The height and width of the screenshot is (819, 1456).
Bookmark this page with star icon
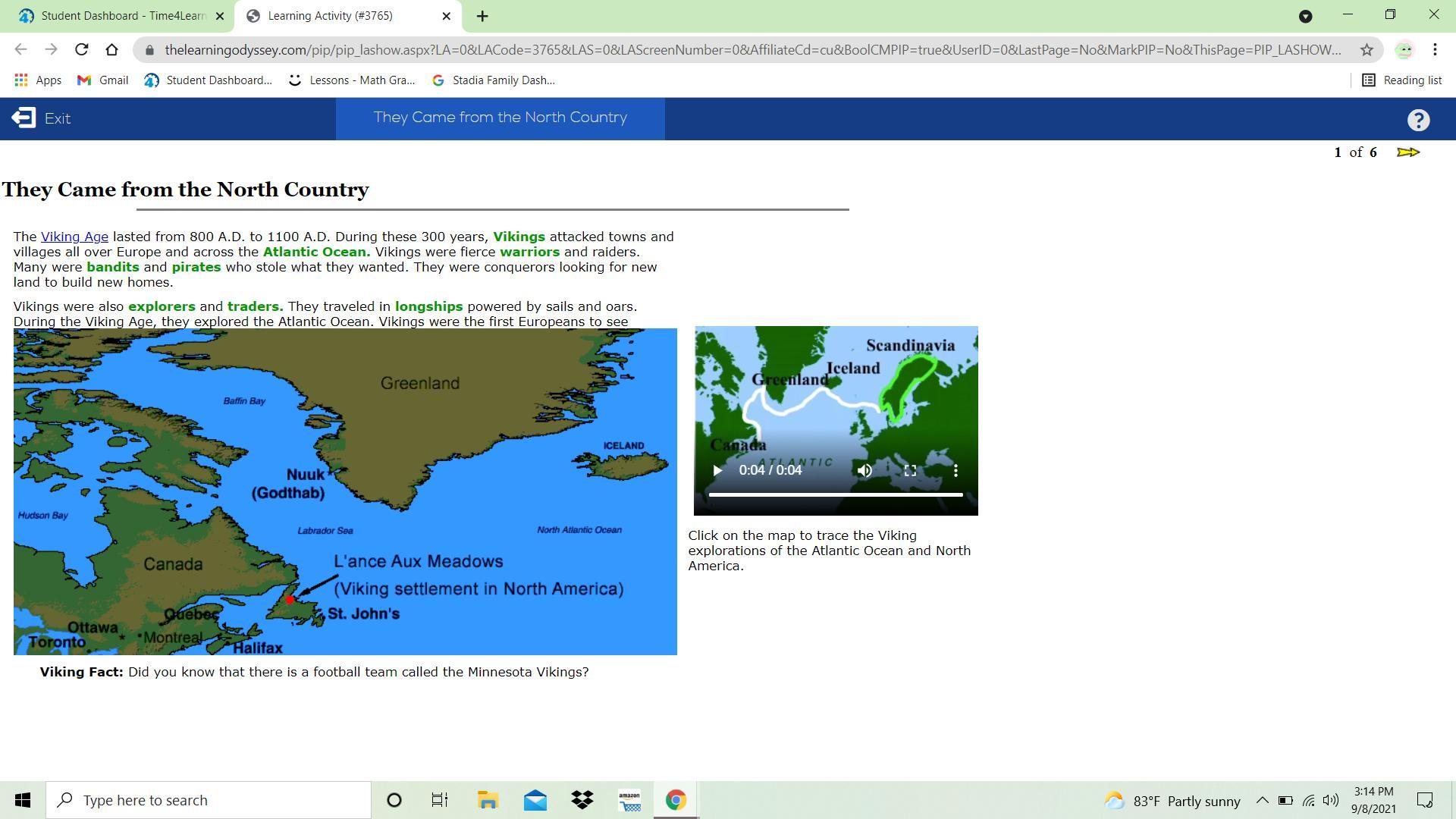[x=1367, y=50]
